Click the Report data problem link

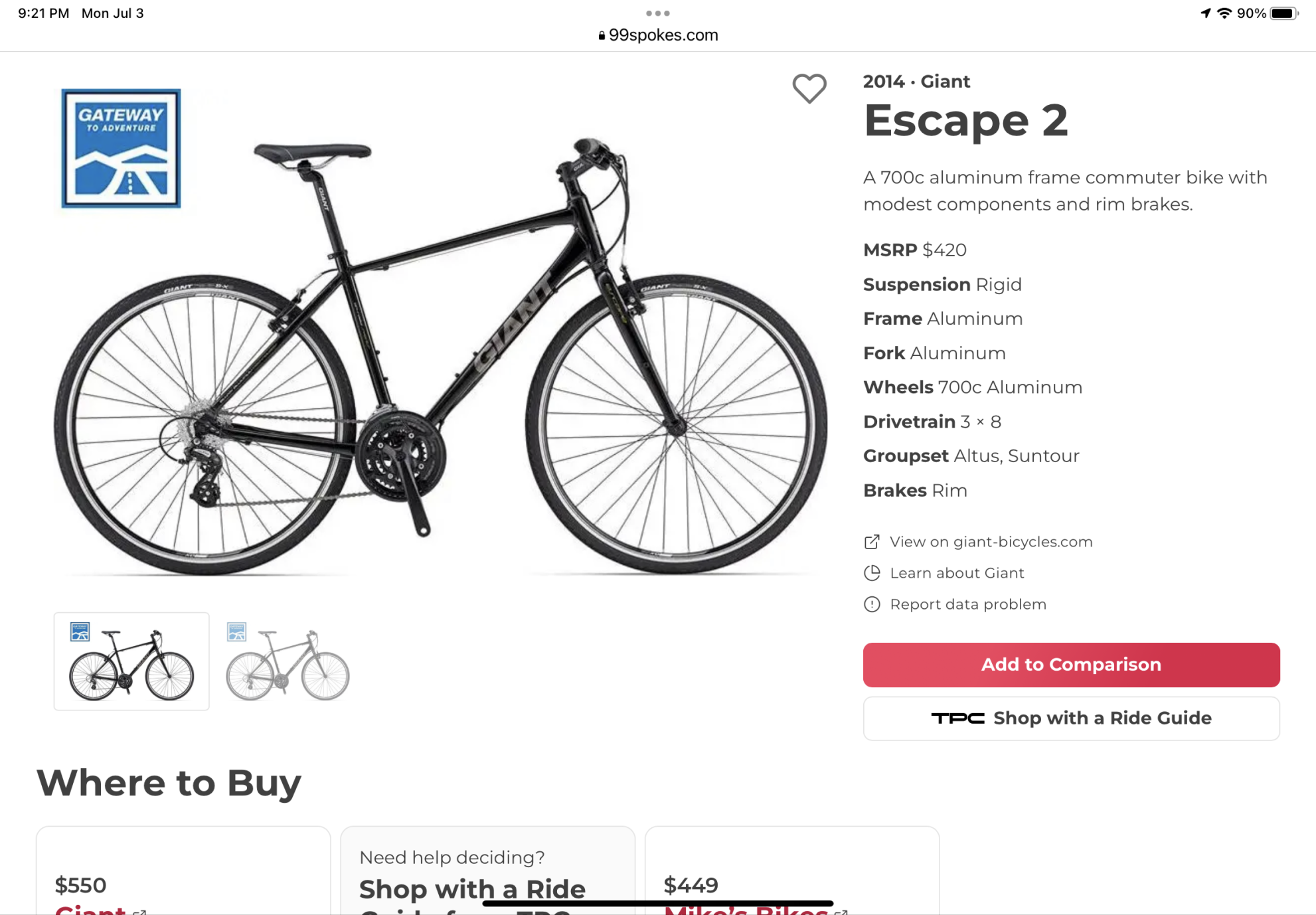(x=967, y=604)
